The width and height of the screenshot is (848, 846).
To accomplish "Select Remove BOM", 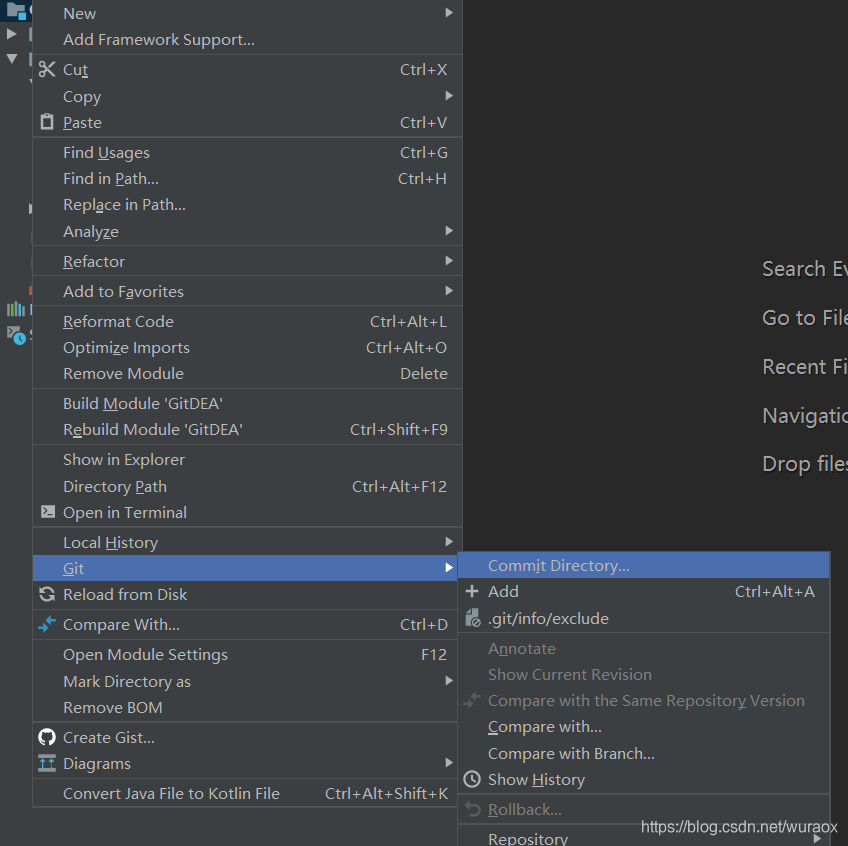I will pyautogui.click(x=246, y=708).
